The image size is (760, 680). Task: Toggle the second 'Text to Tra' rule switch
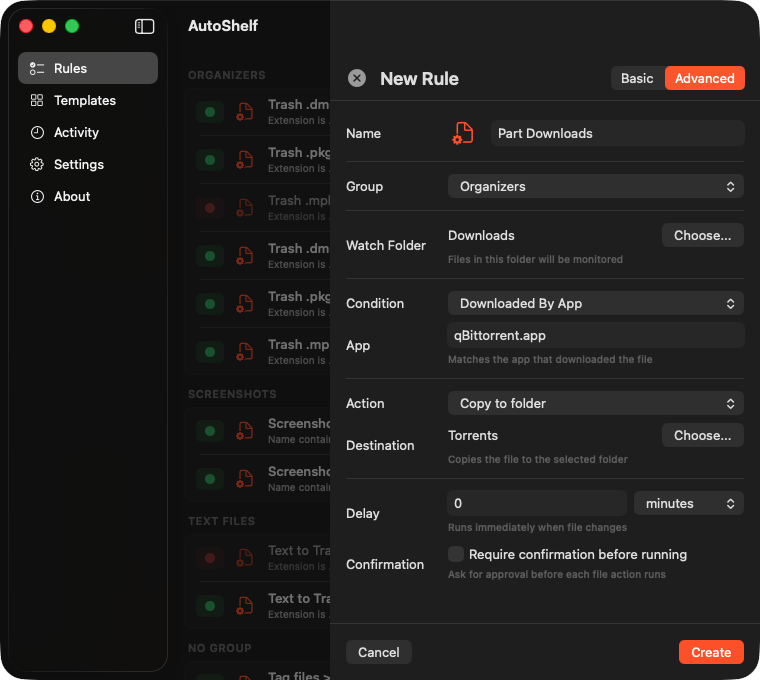(210, 606)
